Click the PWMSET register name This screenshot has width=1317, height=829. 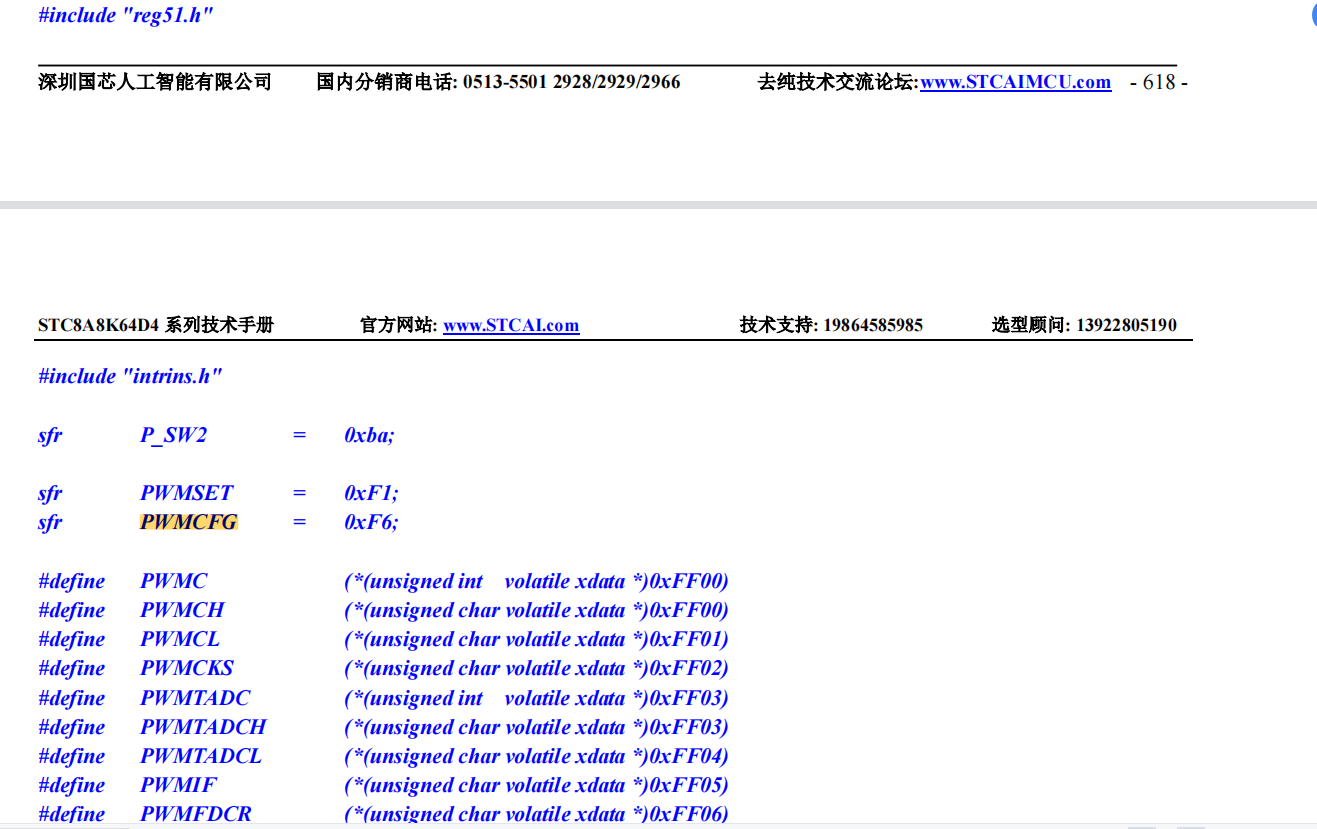[186, 493]
